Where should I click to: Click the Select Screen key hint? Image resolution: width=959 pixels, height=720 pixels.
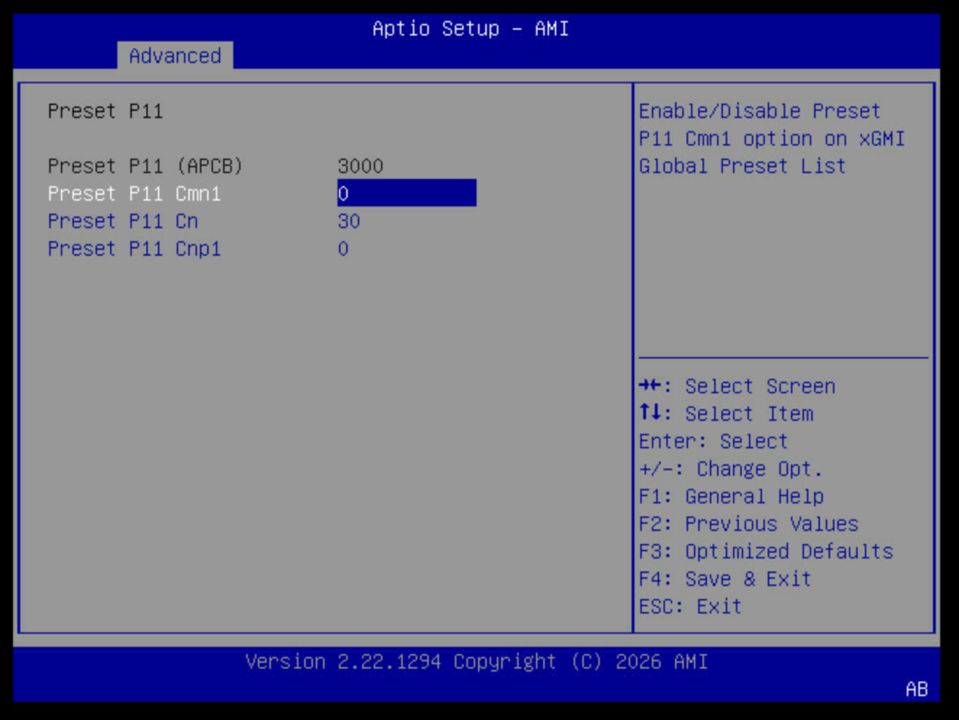pos(737,386)
